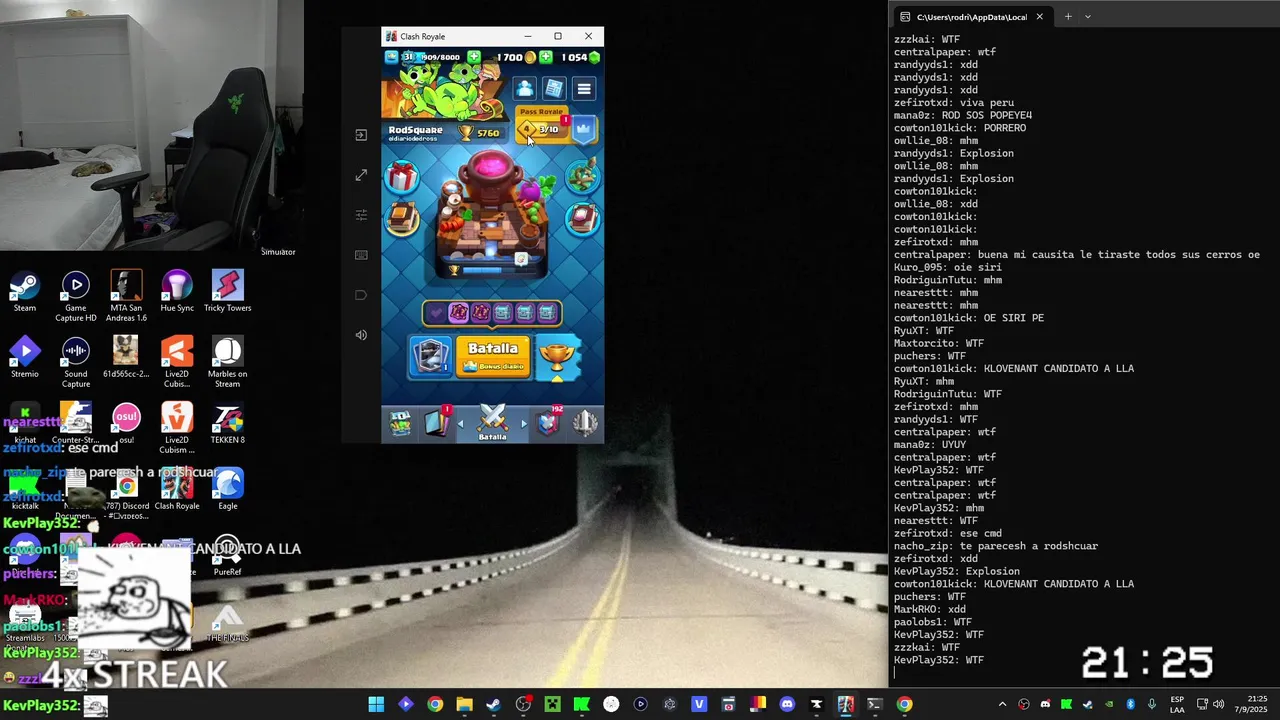Open the news feed icon in Clash Royale
1280x720 pixels.
point(554,88)
